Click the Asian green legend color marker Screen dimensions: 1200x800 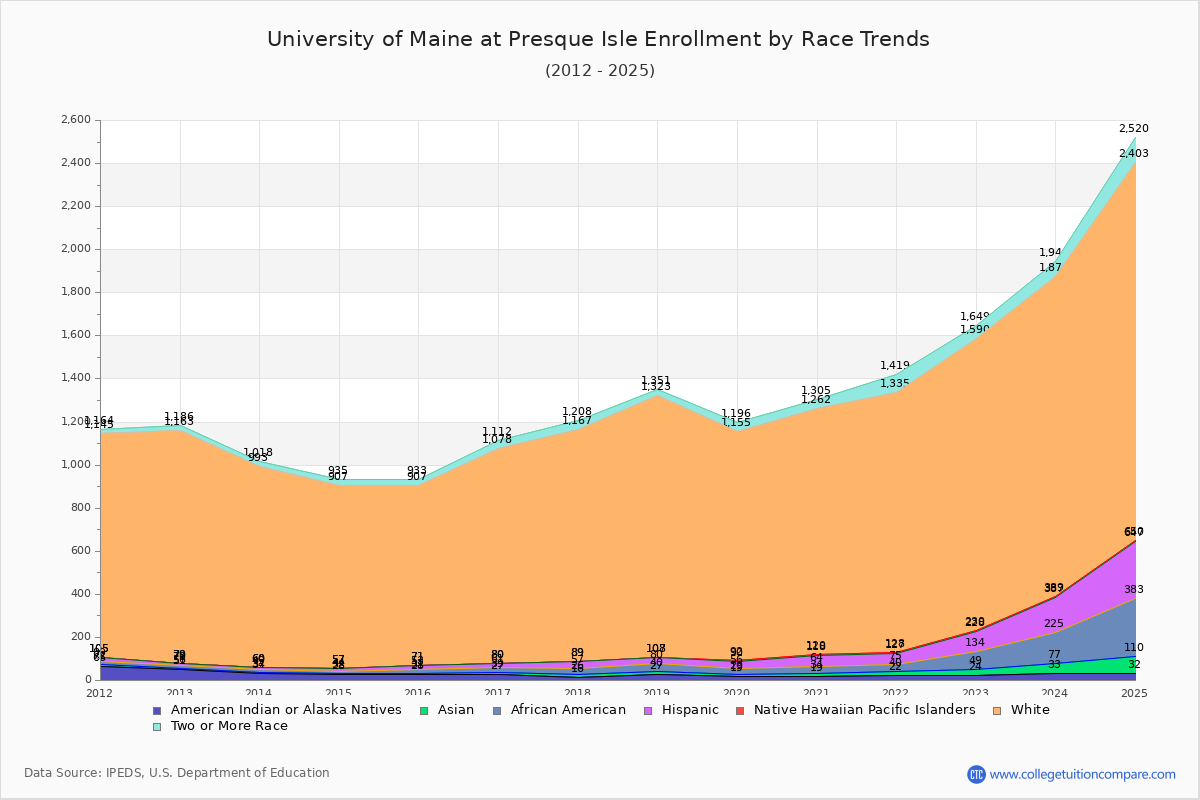coord(423,710)
